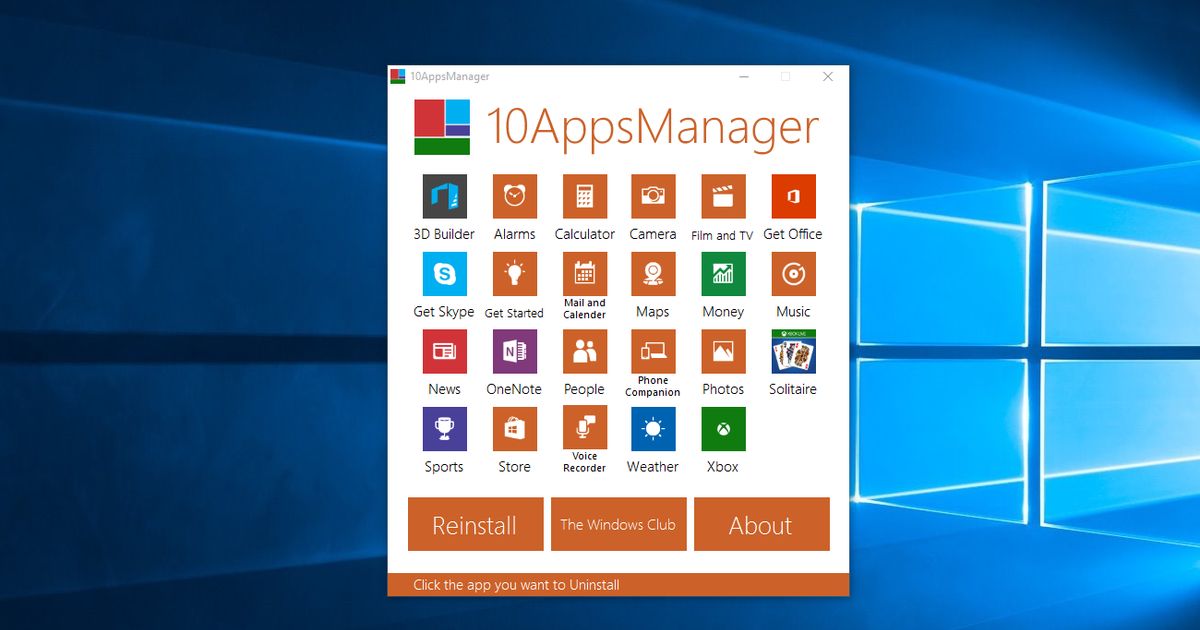Click the Camera app icon
Screen dimensions: 1200x630
[653, 196]
